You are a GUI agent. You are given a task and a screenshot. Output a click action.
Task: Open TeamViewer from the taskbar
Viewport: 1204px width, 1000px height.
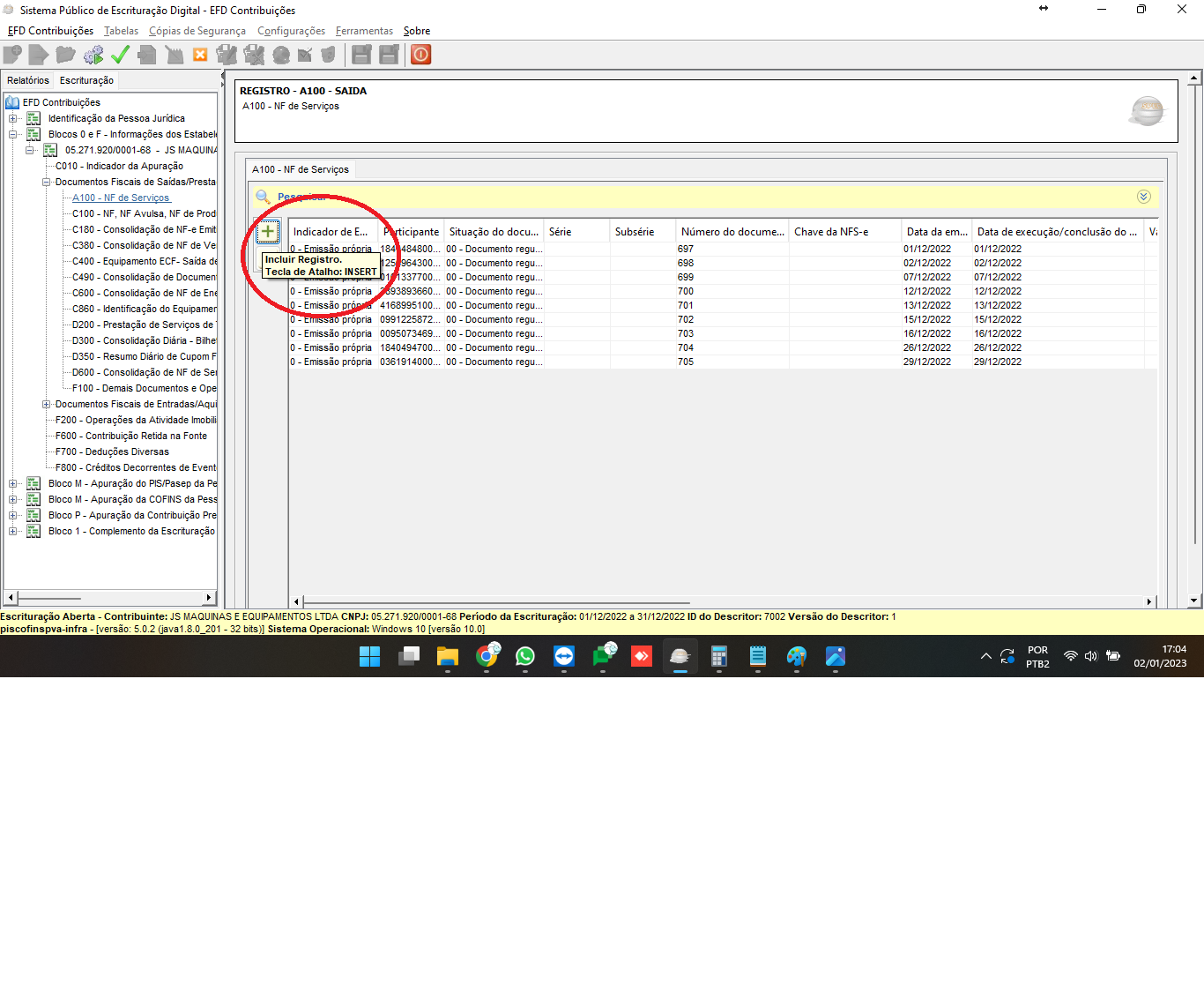pyautogui.click(x=564, y=656)
